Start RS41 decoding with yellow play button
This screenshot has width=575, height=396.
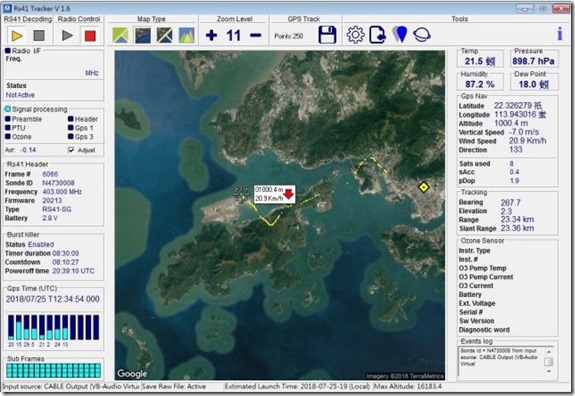tap(17, 36)
